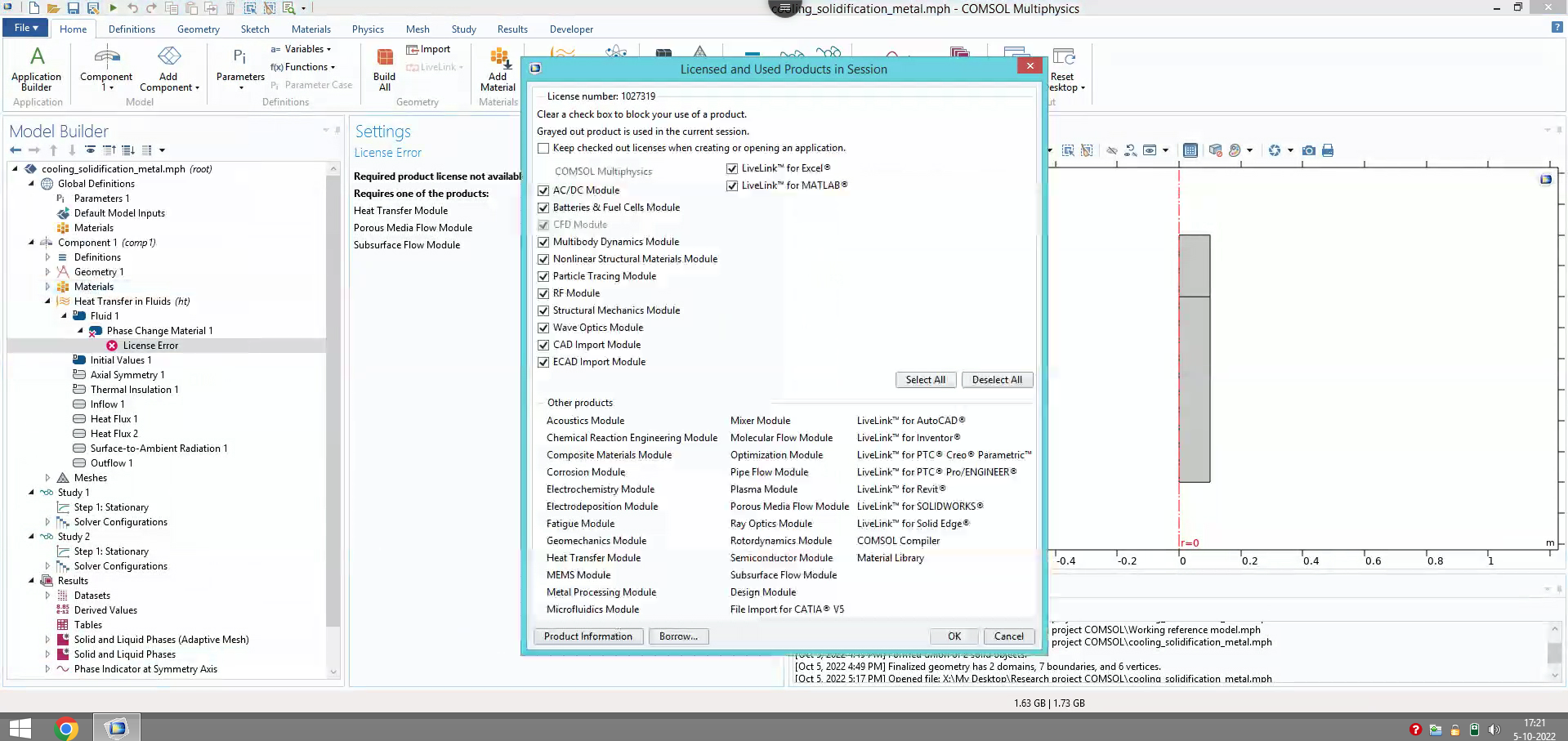Switch to the Developer ribbon tab
This screenshot has width=1568, height=741.
(571, 29)
